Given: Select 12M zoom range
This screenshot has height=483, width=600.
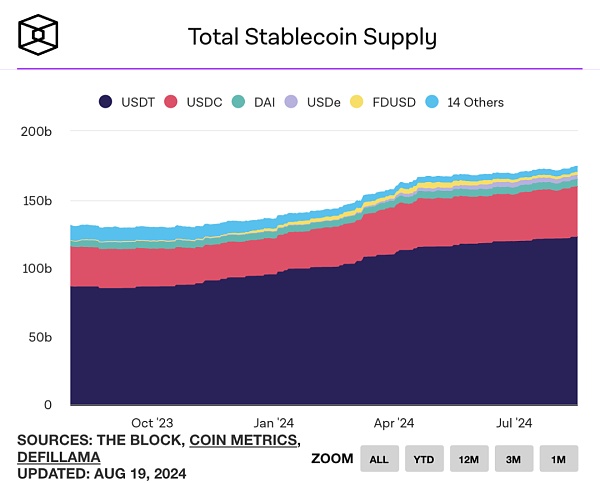Looking at the screenshot, I should (x=469, y=459).
